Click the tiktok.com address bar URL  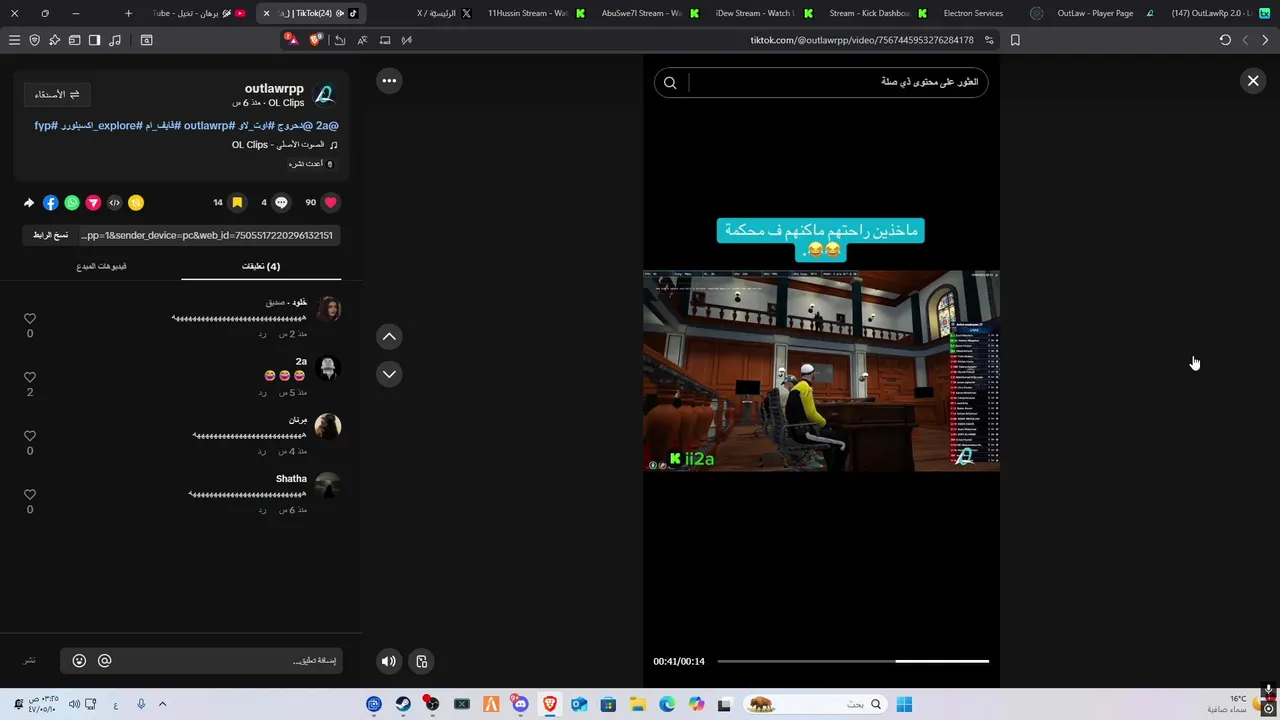point(862,40)
